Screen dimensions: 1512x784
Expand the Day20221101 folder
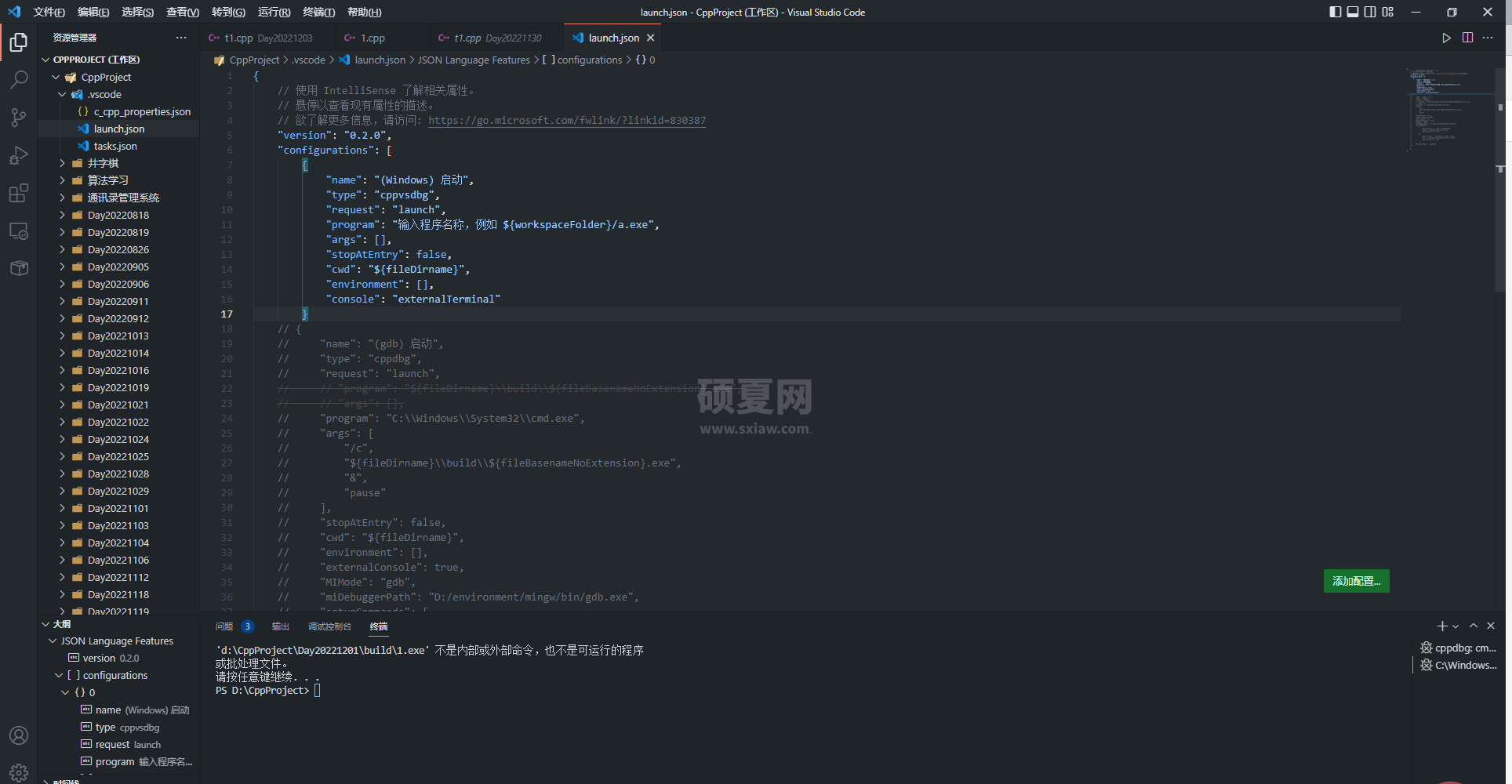[62, 508]
